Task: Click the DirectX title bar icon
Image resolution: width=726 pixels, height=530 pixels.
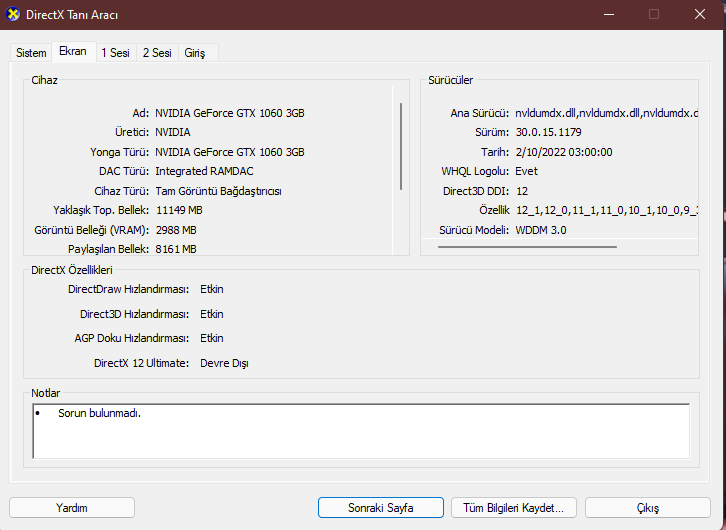Action: [13, 14]
